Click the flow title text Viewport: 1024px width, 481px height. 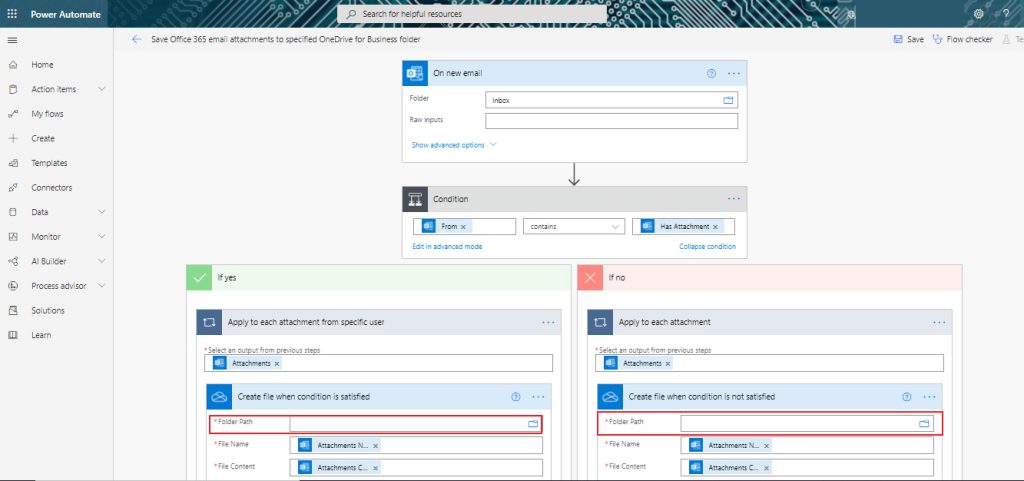click(285, 39)
